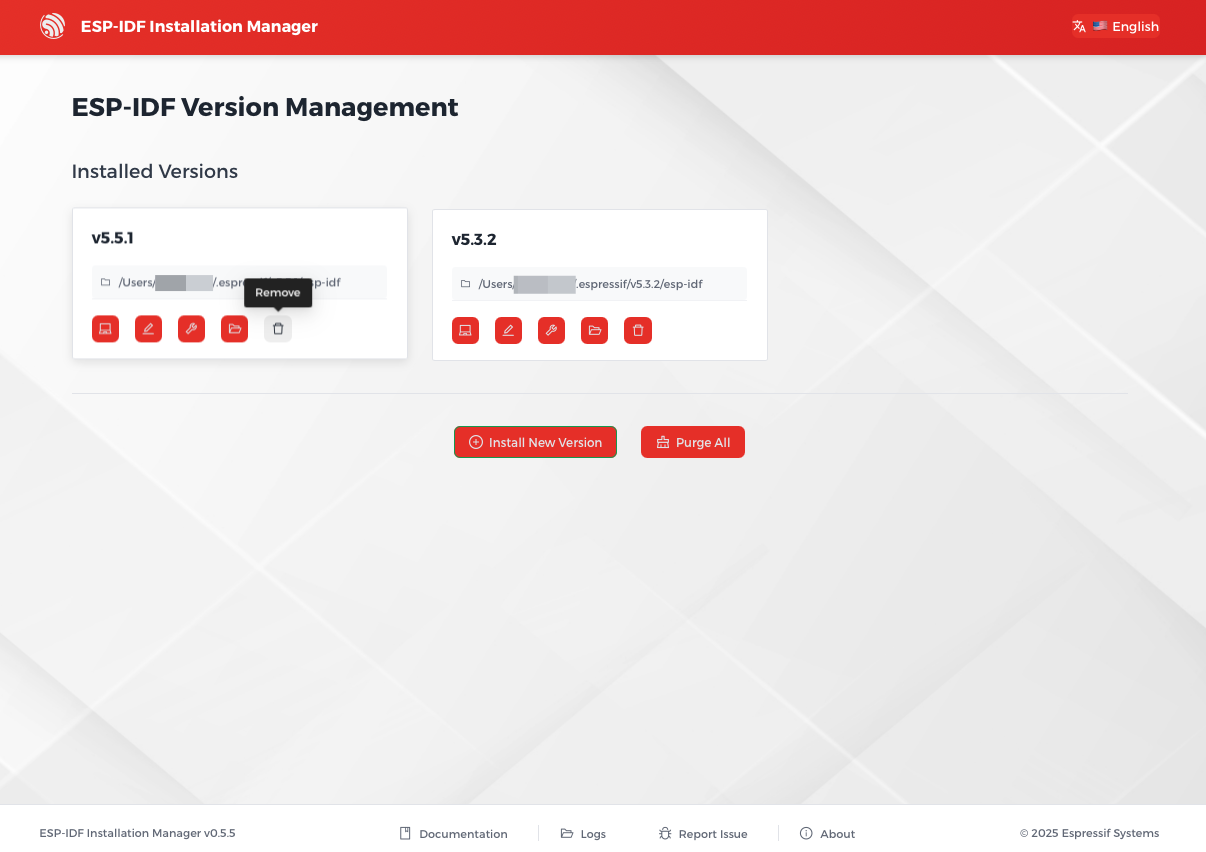Click the rename pencil icon for v5.5.1
Screen dimensions: 1206x852
(x=148, y=329)
